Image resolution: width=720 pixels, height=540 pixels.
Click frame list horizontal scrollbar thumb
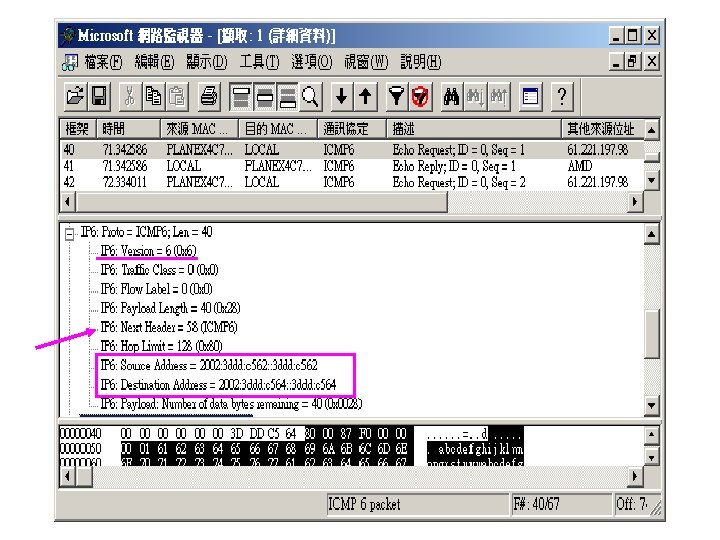click(261, 202)
